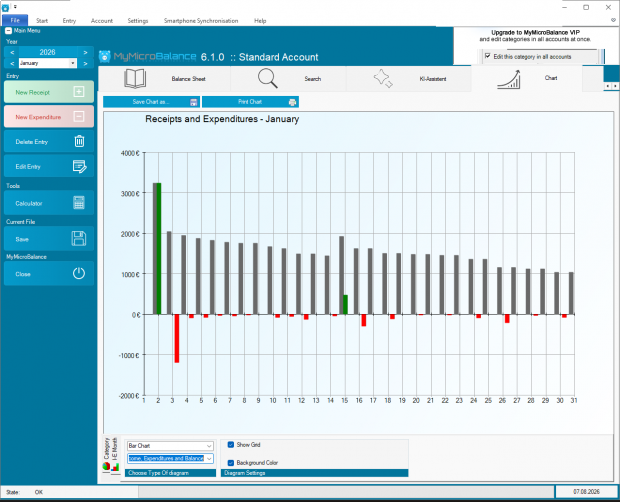Screen dimensions: 620x502
Task: Open the Settings ribbon tab
Action: coord(138,21)
